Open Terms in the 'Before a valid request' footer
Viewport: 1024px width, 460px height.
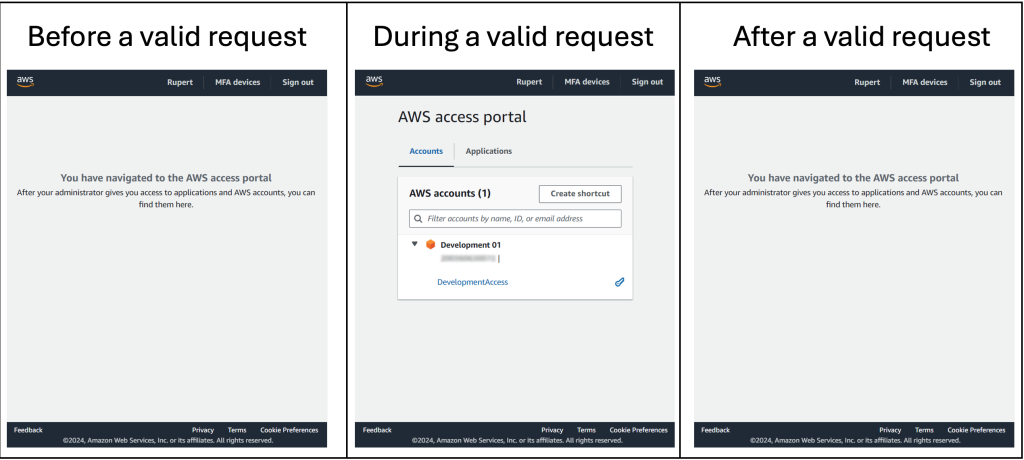coord(237,430)
